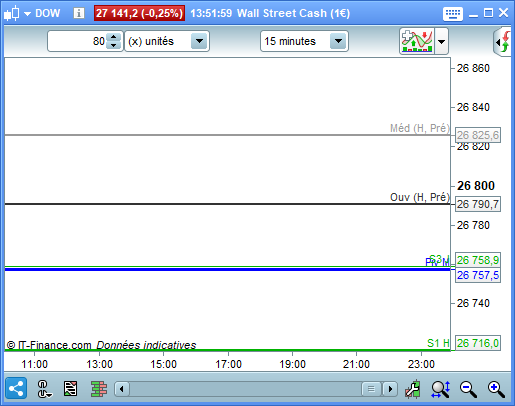Screen dimensions: 515x406
Task: Select the Méd (H, Pré) line label
Action: (x=420, y=128)
